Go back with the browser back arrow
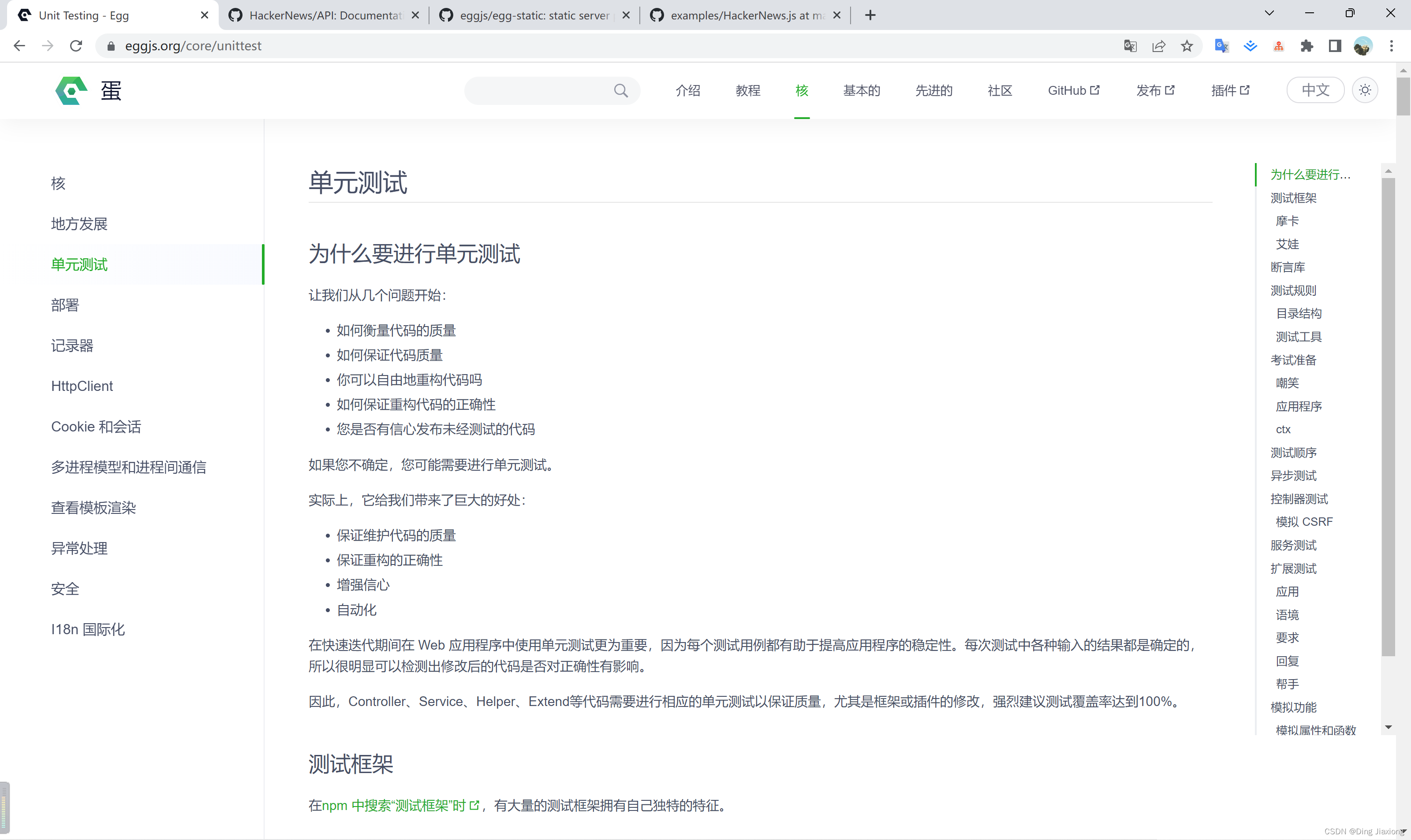The width and height of the screenshot is (1411, 840). [x=19, y=46]
